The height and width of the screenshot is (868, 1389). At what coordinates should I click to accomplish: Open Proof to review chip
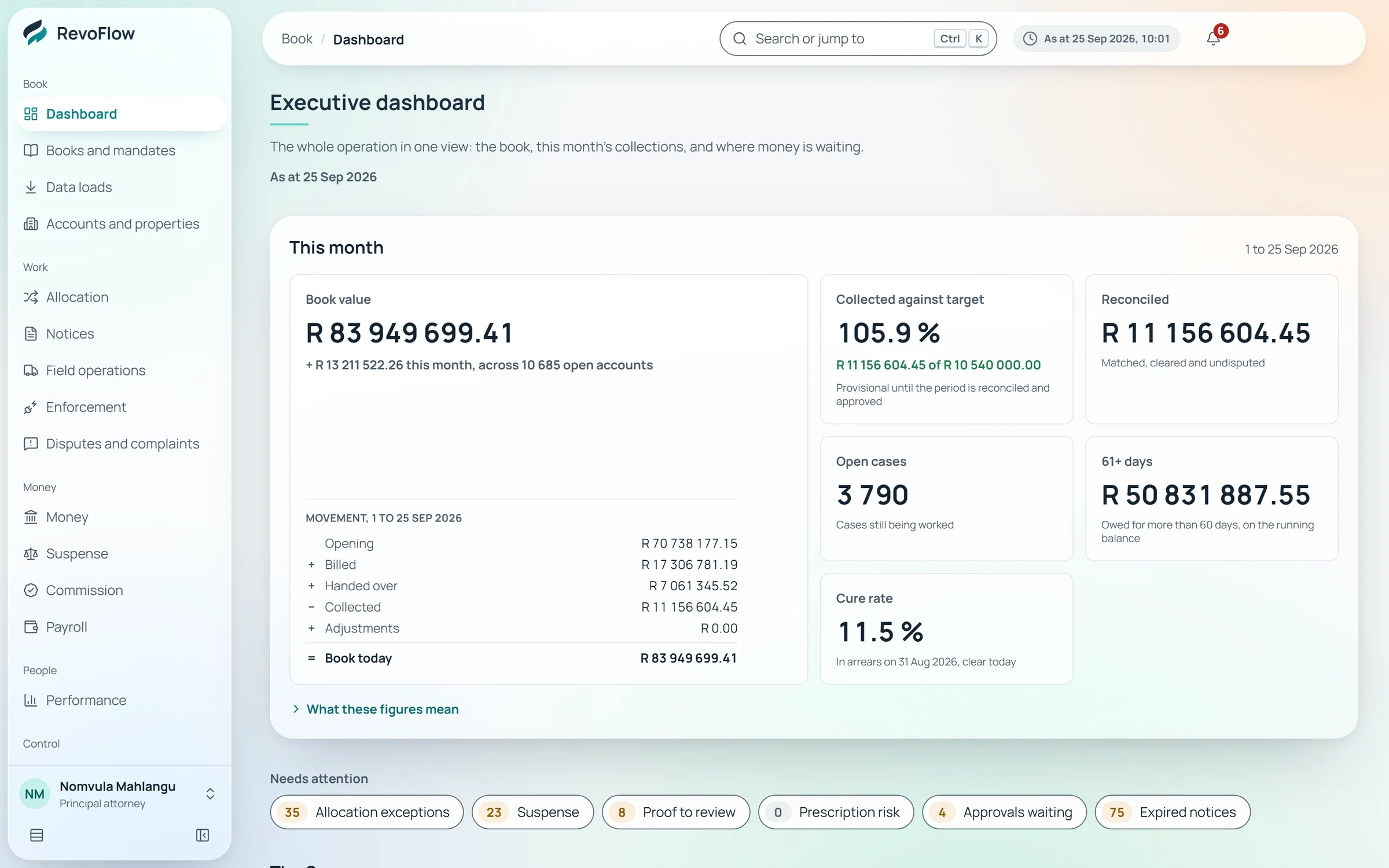pos(676,812)
